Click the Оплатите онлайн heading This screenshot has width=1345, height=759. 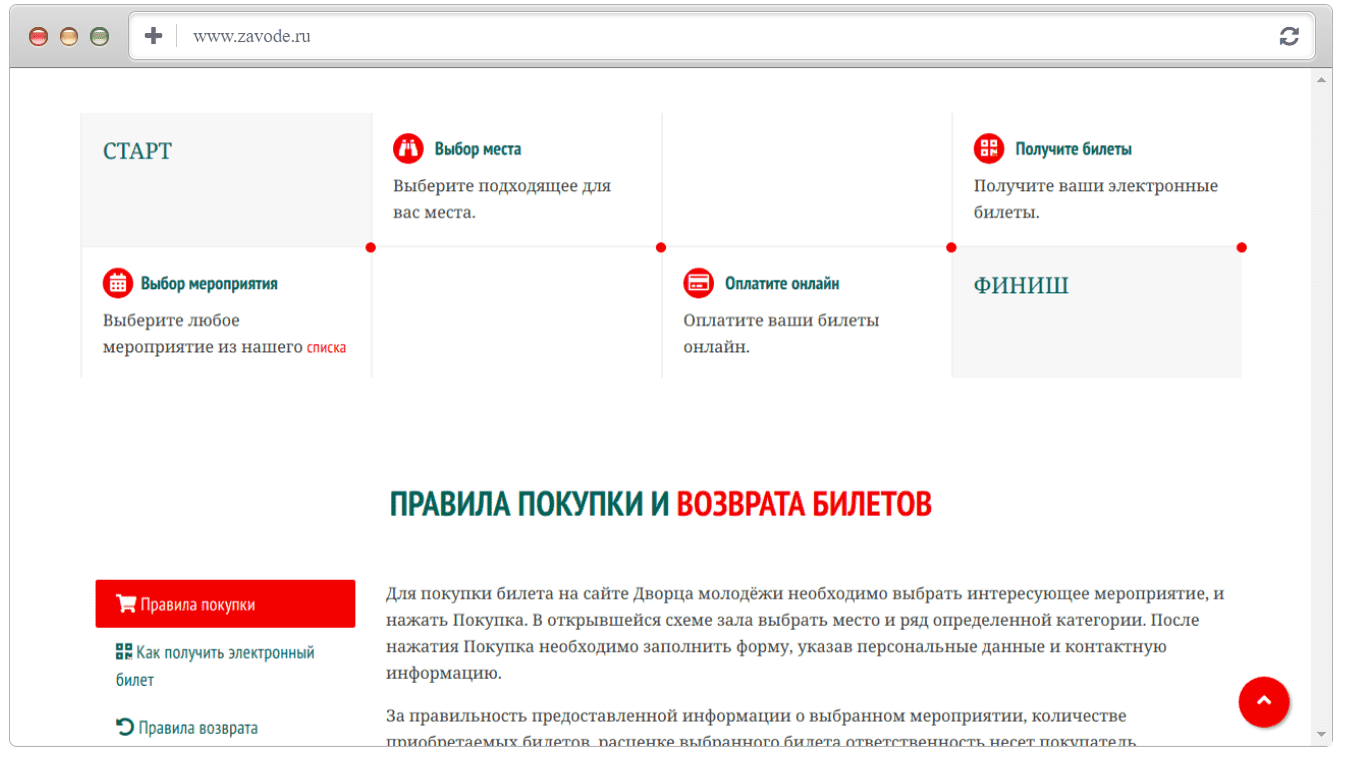pos(782,284)
